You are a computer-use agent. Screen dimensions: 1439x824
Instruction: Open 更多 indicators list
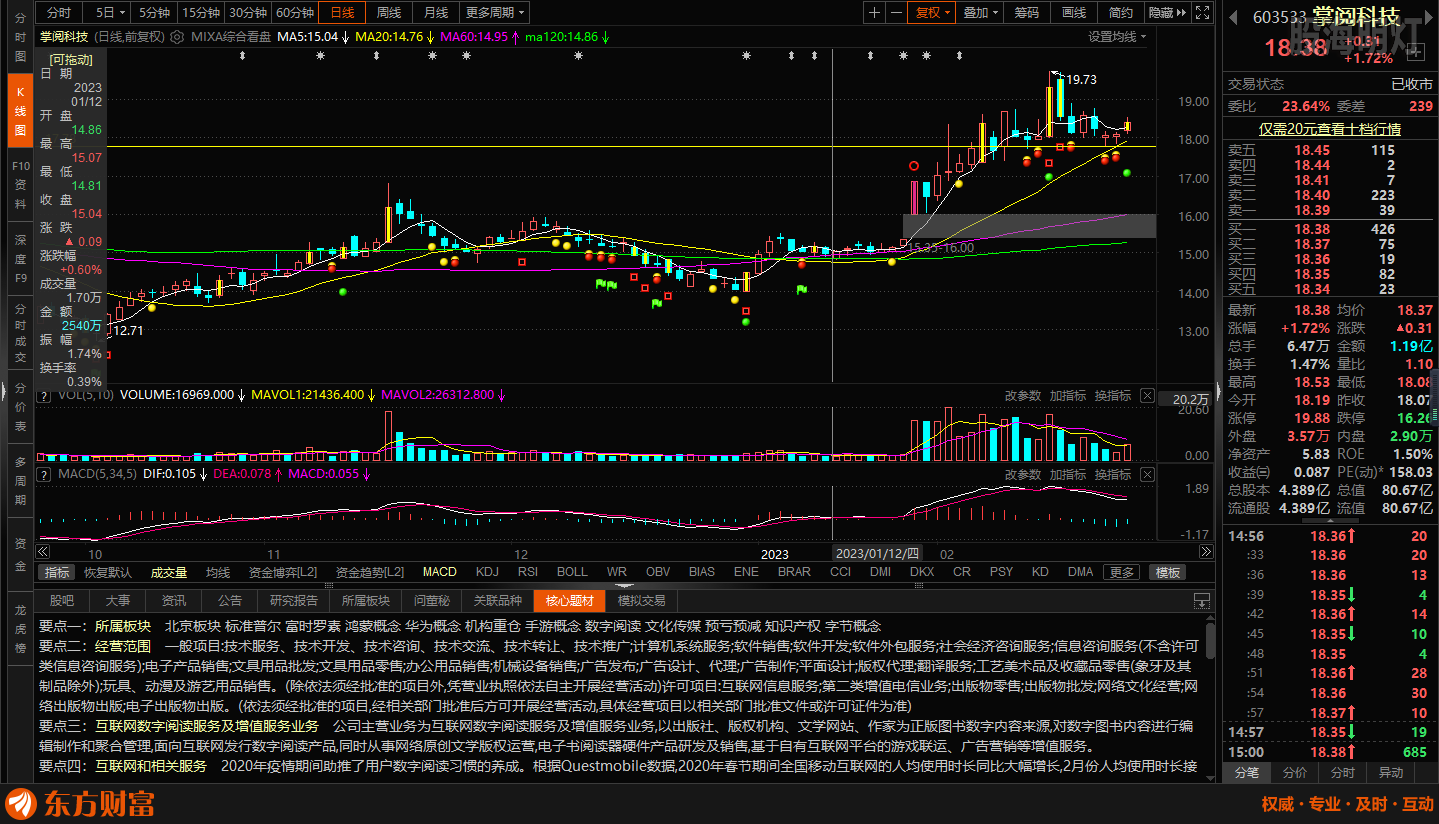1122,572
